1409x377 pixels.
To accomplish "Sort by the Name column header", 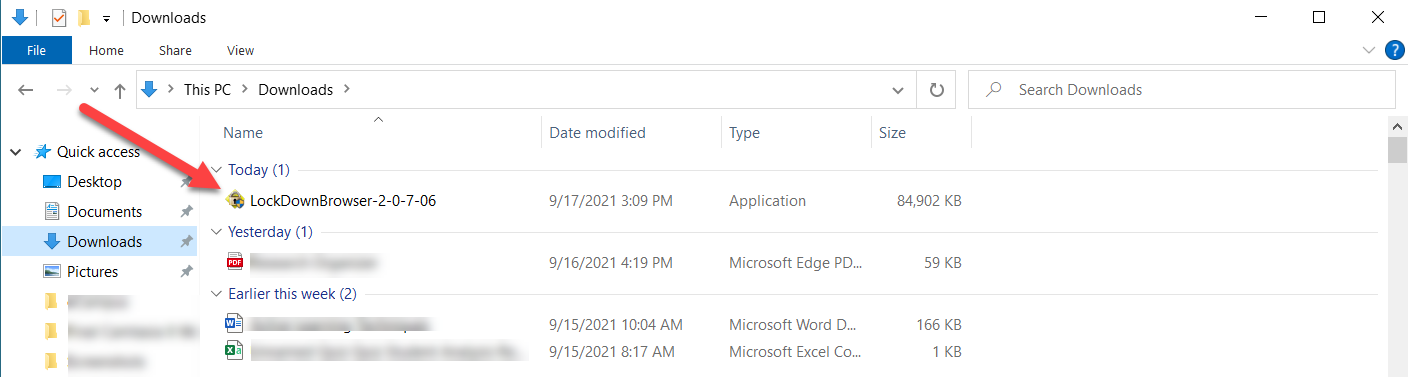I will [243, 132].
